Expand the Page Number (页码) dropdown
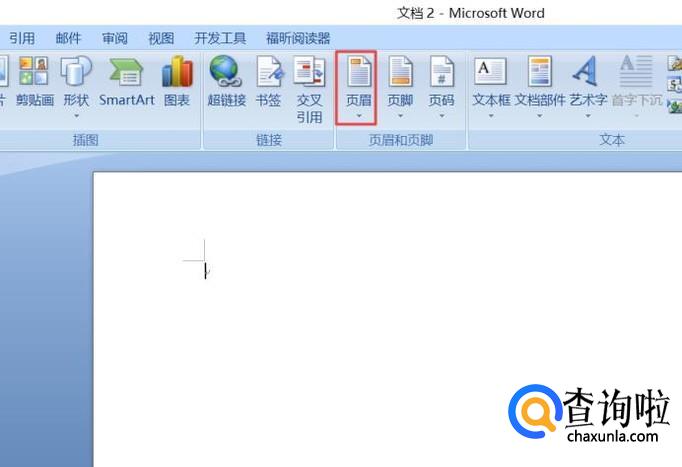Image resolution: width=682 pixels, height=467 pixels. tap(441, 88)
